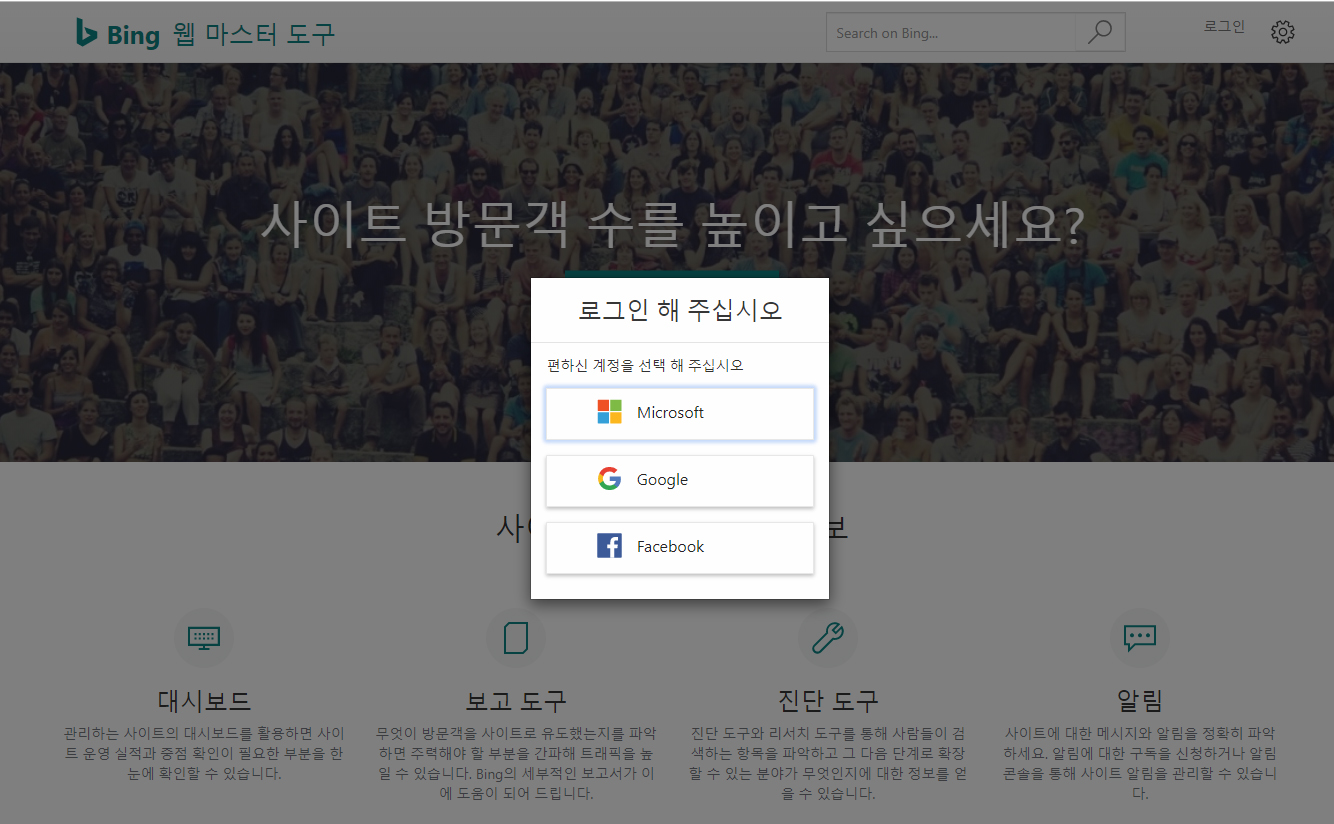The width and height of the screenshot is (1334, 824).
Task: Click the Google logo icon
Action: point(610,479)
